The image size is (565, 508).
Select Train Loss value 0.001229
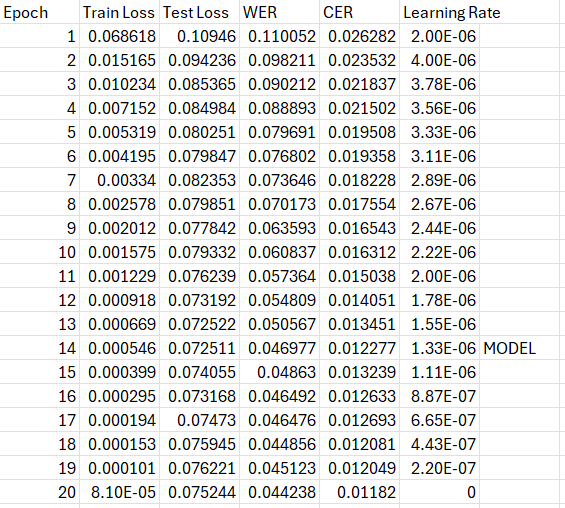tap(119, 276)
